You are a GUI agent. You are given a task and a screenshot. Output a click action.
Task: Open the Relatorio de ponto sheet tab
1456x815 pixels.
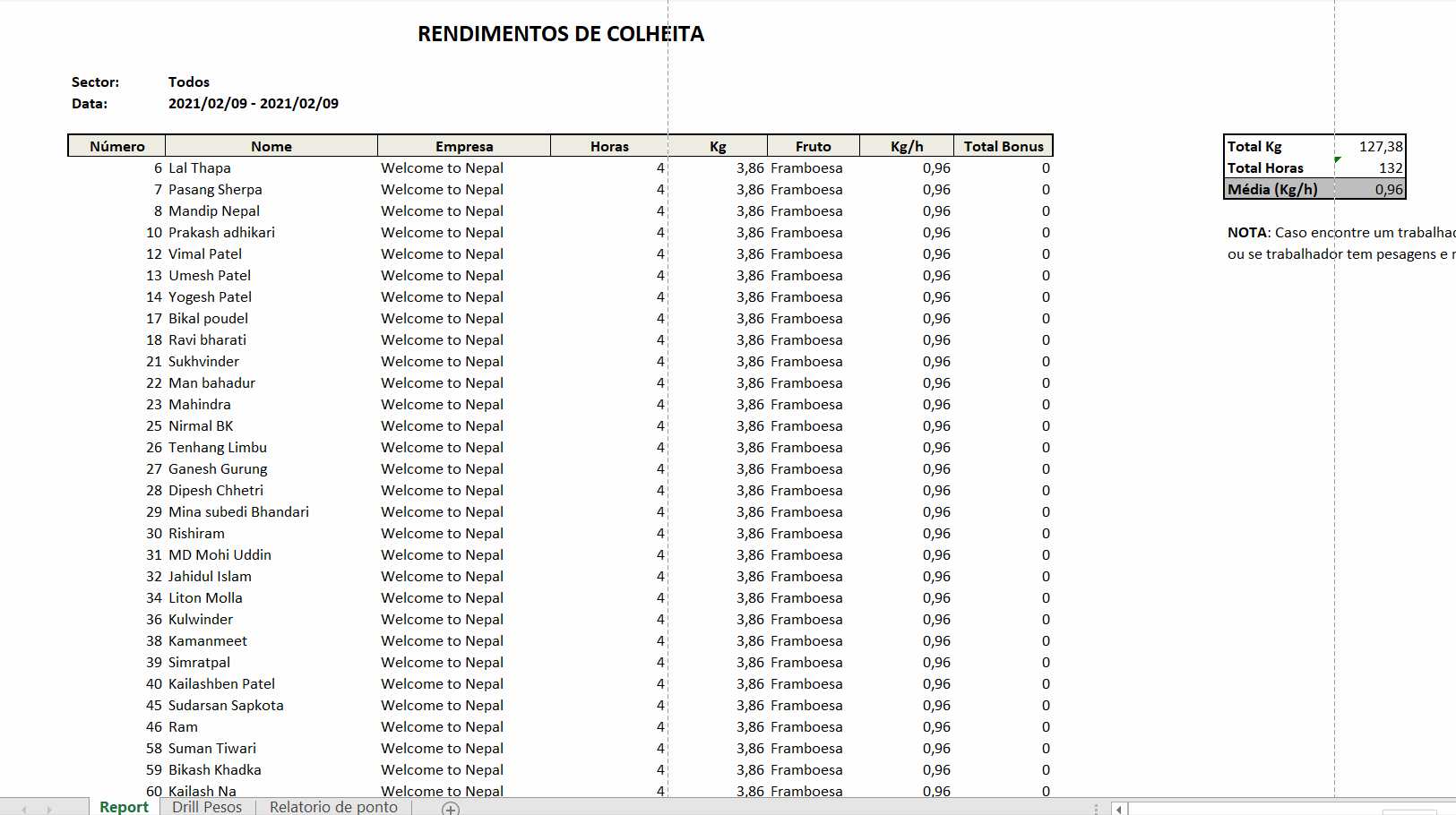pyautogui.click(x=333, y=807)
